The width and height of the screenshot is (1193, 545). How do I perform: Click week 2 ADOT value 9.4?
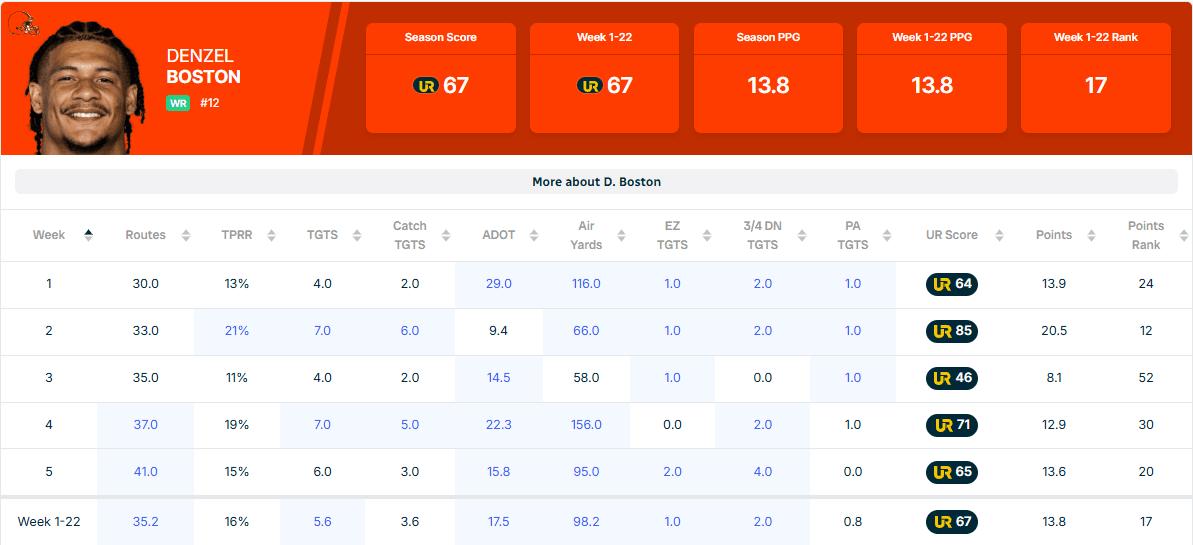499,331
